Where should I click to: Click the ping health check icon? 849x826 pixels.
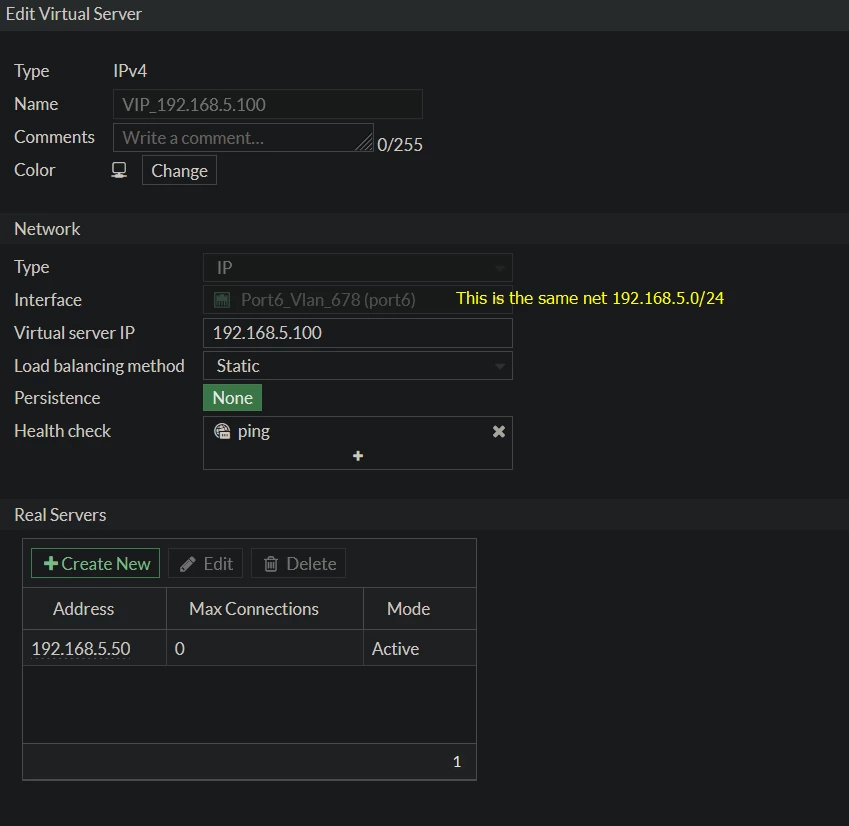coord(222,431)
